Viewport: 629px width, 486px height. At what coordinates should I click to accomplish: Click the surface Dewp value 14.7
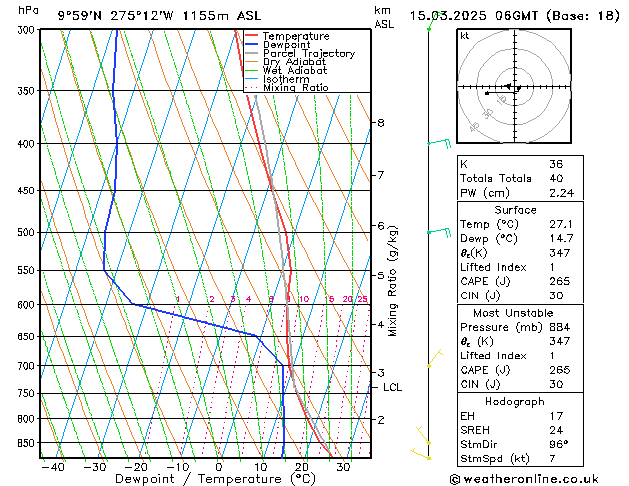[561, 239]
